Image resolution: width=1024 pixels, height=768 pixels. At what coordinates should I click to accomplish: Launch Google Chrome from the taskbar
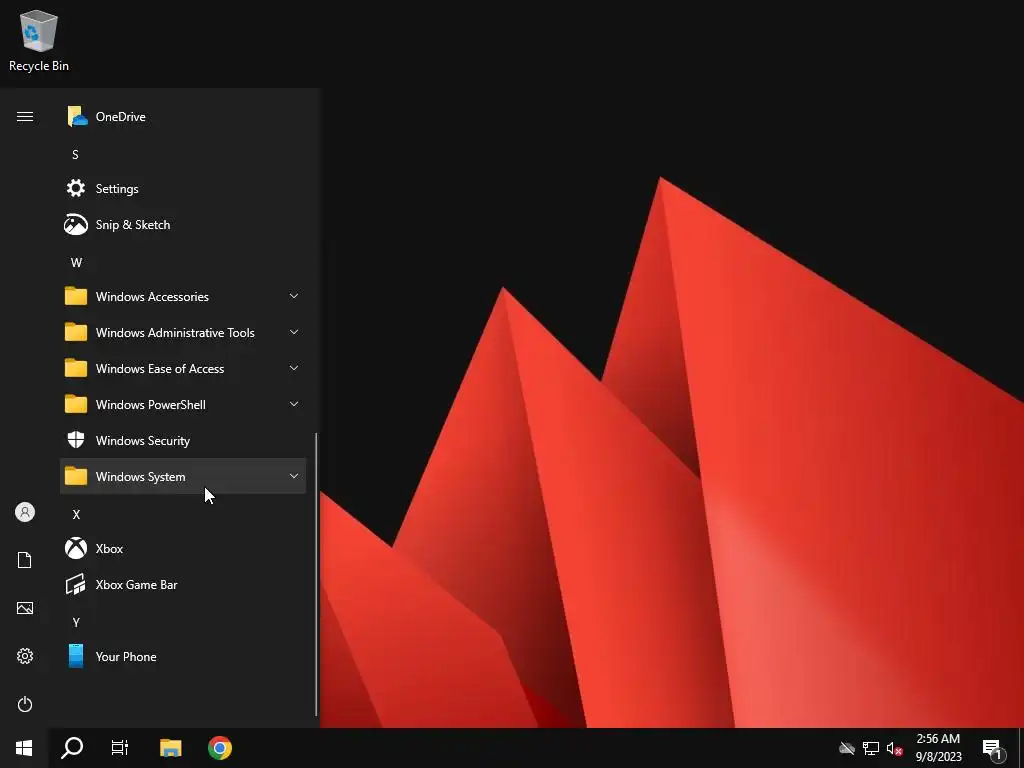220,748
